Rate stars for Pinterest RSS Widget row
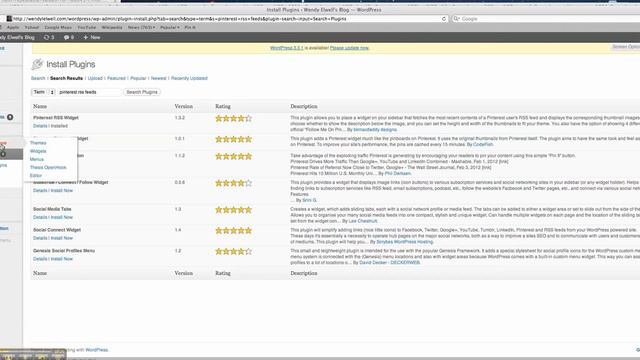Screen dimensions: 640x360 point(233,119)
